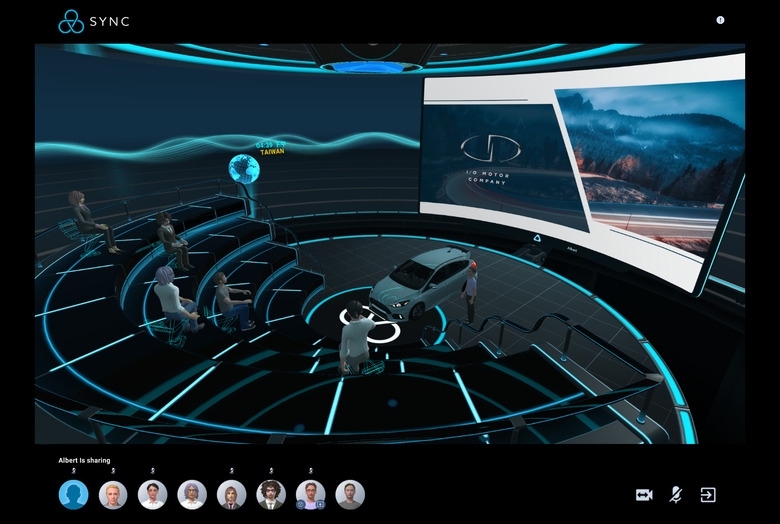Click the curly-haired participant with glasses
This screenshot has width=780, height=524.
pos(271,494)
